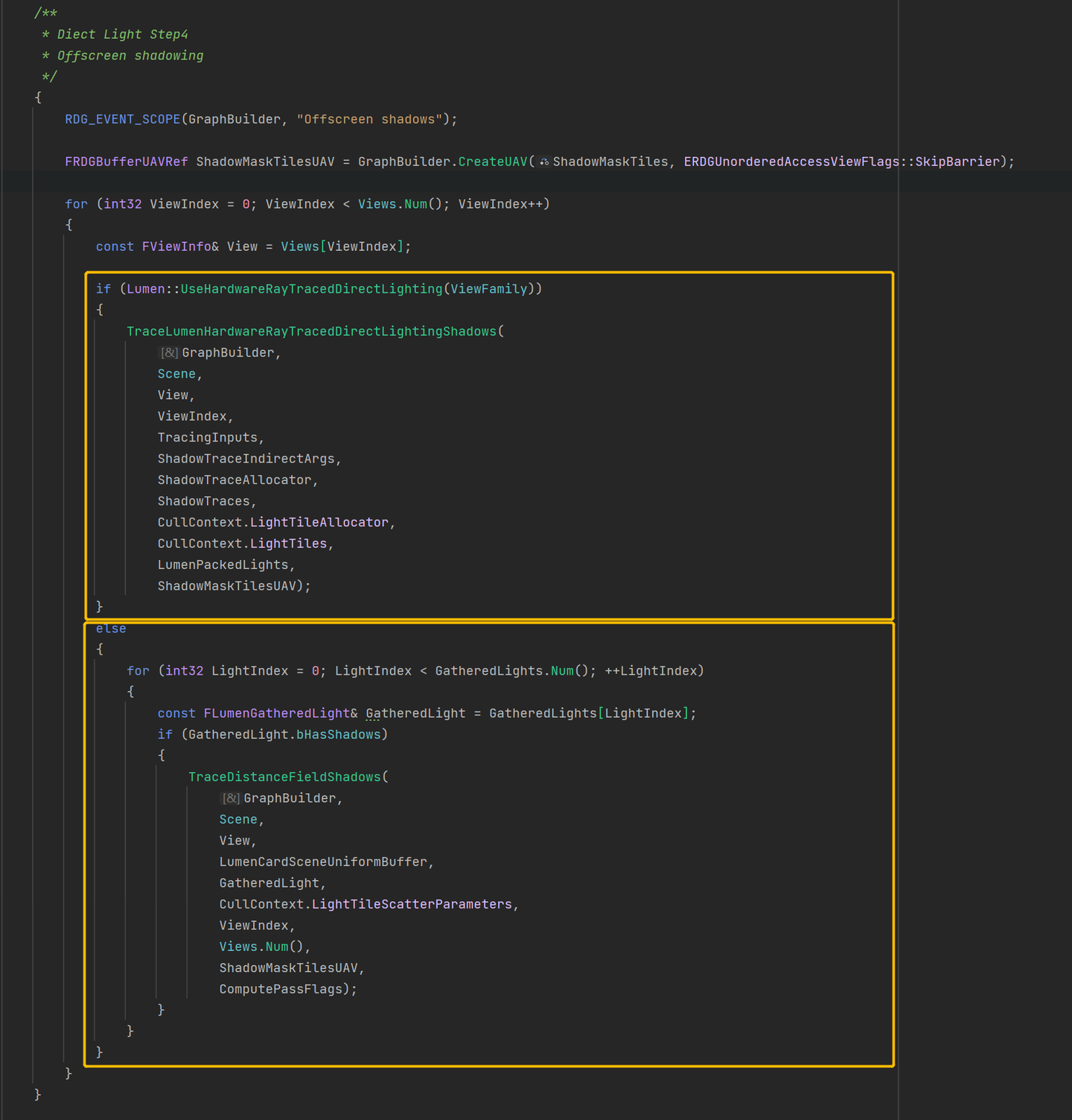Click the else keyword
The width and height of the screenshot is (1072, 1120).
point(111,629)
